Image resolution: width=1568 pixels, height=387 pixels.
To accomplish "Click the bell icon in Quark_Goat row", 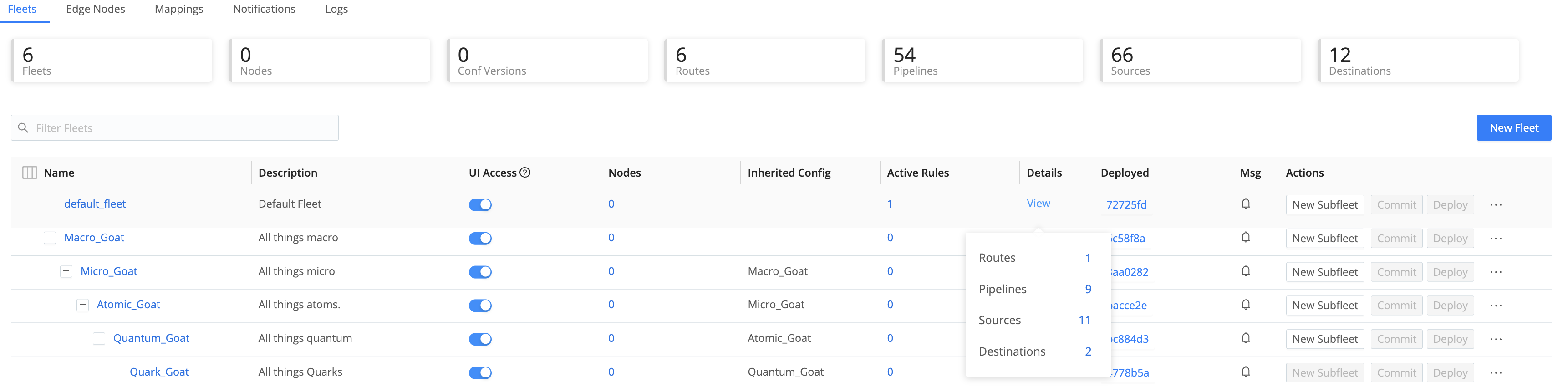I will 1245,372.
